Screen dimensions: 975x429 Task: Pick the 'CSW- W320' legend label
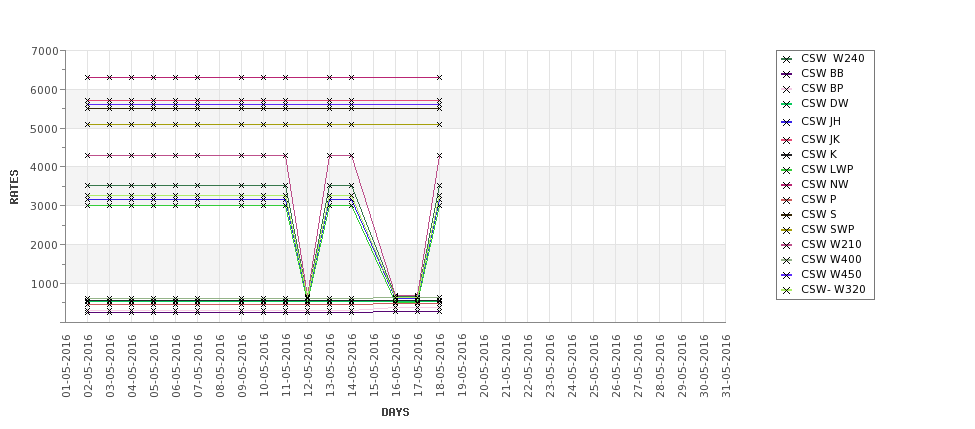[833, 289]
